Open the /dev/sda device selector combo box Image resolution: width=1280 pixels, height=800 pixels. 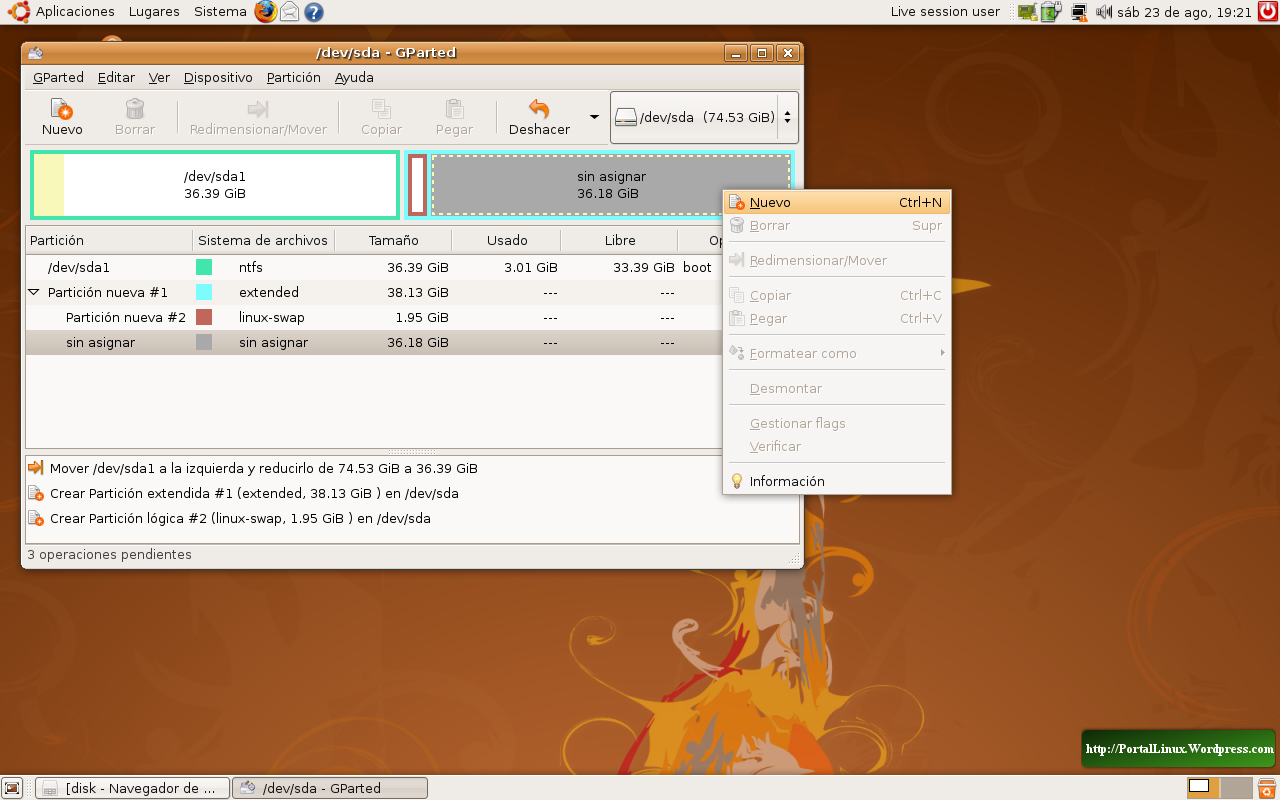tap(704, 117)
